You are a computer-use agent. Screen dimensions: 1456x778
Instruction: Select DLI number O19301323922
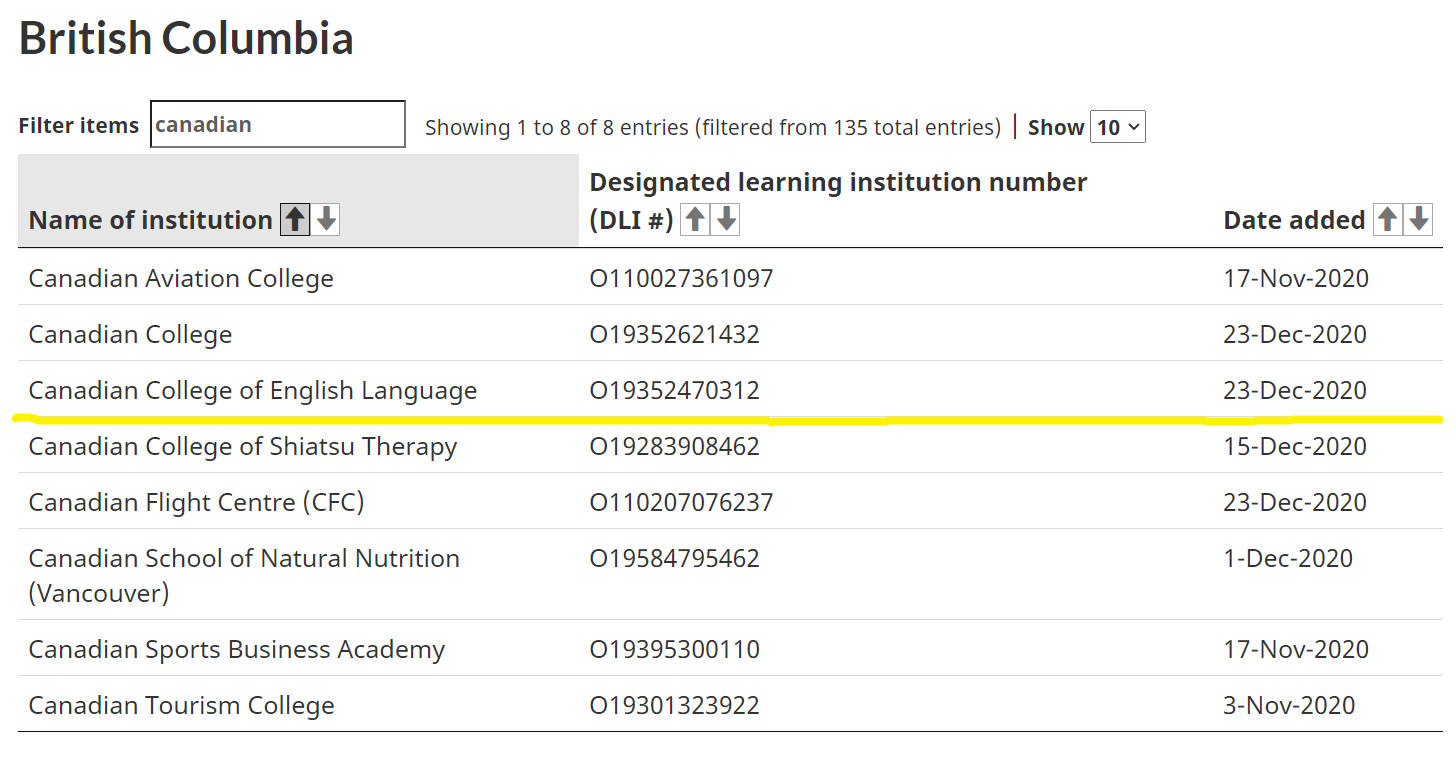tap(674, 705)
